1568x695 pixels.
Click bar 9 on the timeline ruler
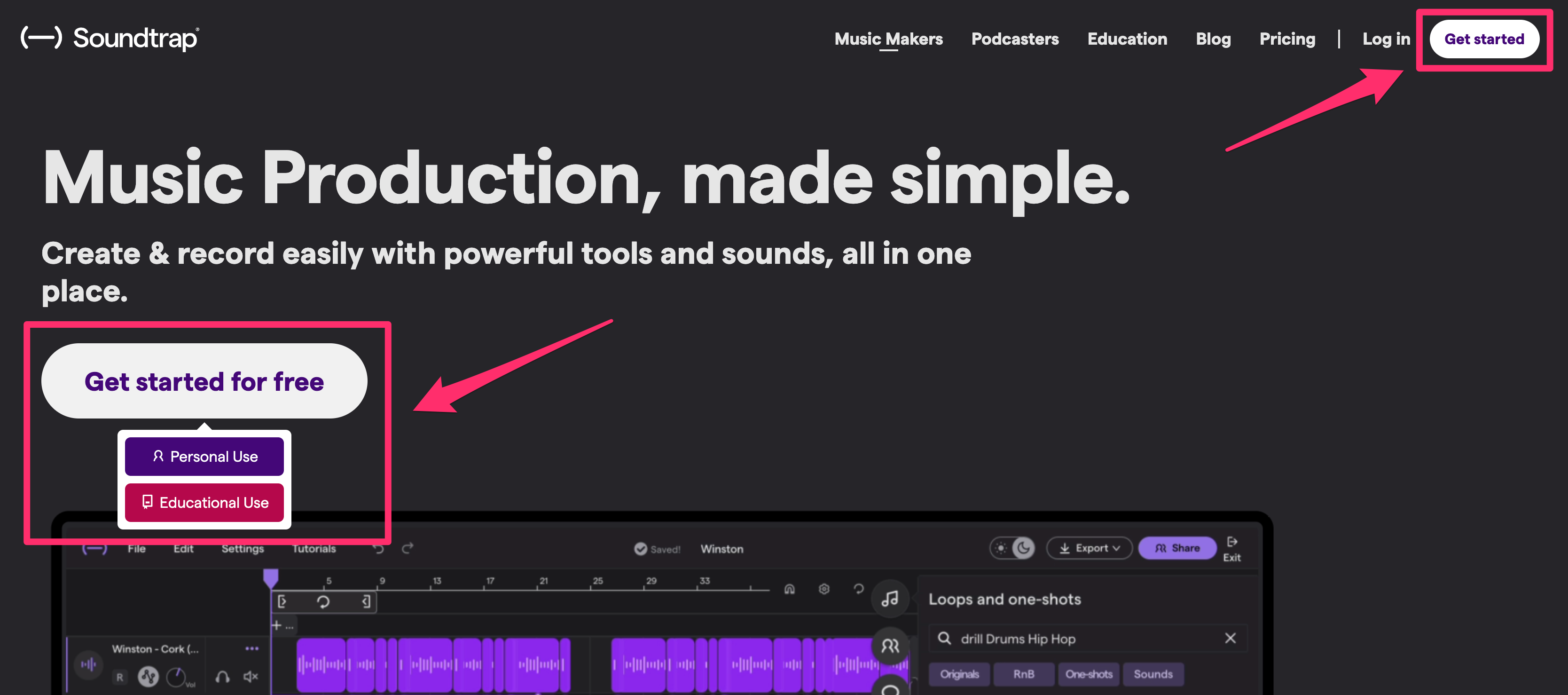[x=382, y=581]
